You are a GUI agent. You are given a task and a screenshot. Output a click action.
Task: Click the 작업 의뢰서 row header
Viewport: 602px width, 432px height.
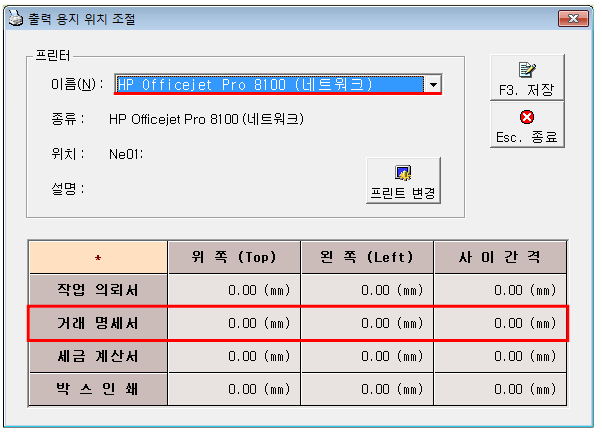pyautogui.click(x=98, y=290)
